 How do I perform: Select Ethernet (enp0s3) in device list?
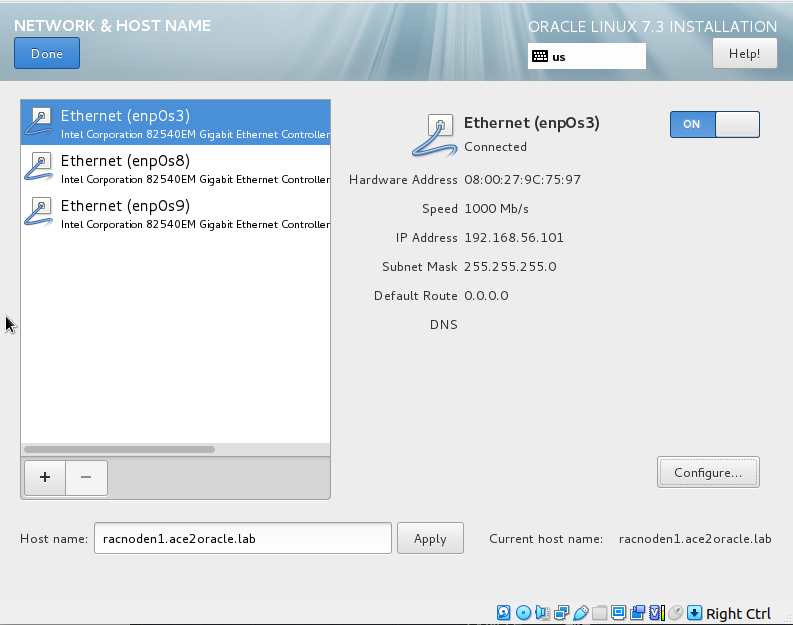pos(175,122)
